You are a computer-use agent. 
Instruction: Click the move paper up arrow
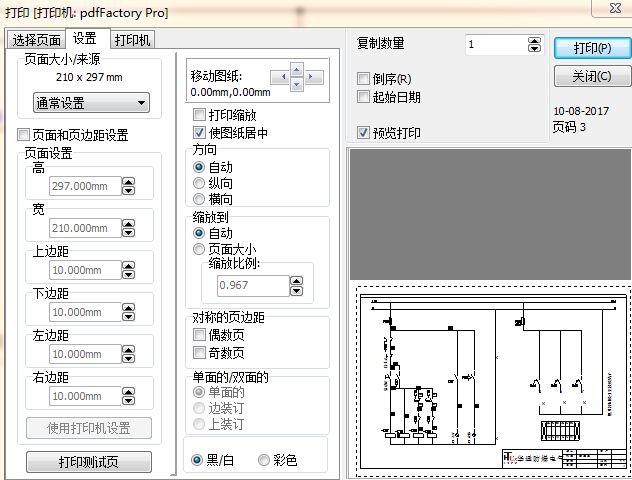click(295, 68)
